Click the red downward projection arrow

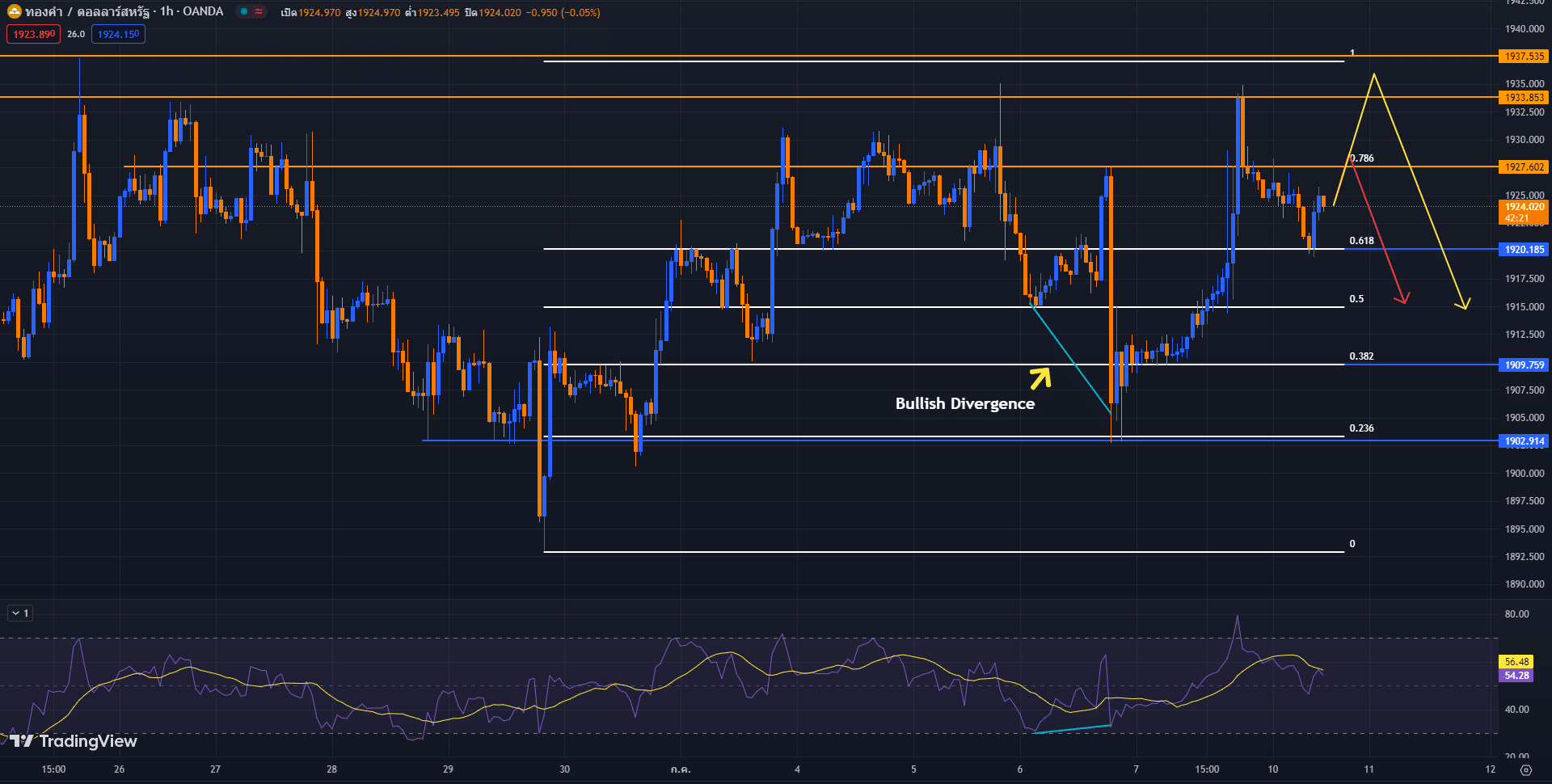point(1402,297)
